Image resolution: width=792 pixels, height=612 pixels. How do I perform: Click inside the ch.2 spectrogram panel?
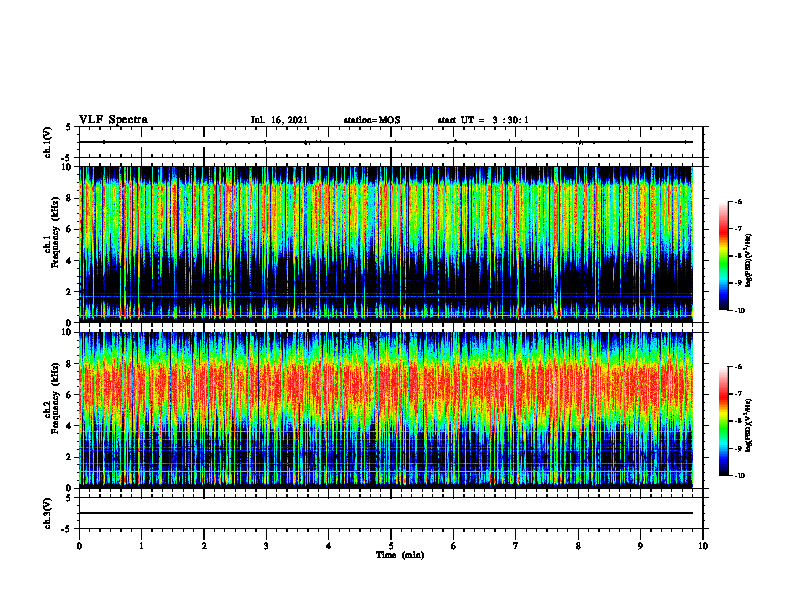coord(386,410)
